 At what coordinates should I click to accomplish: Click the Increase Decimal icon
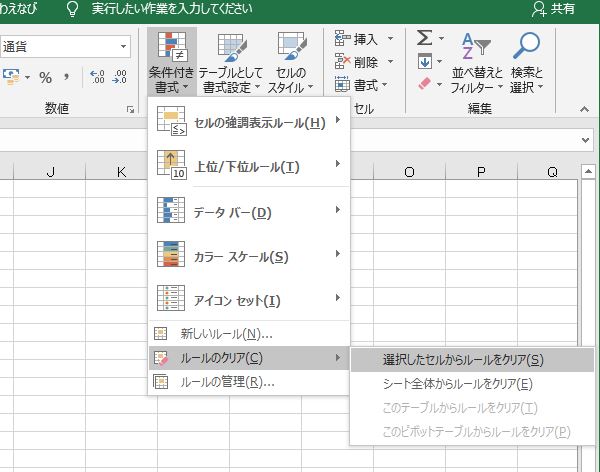click(x=97, y=77)
